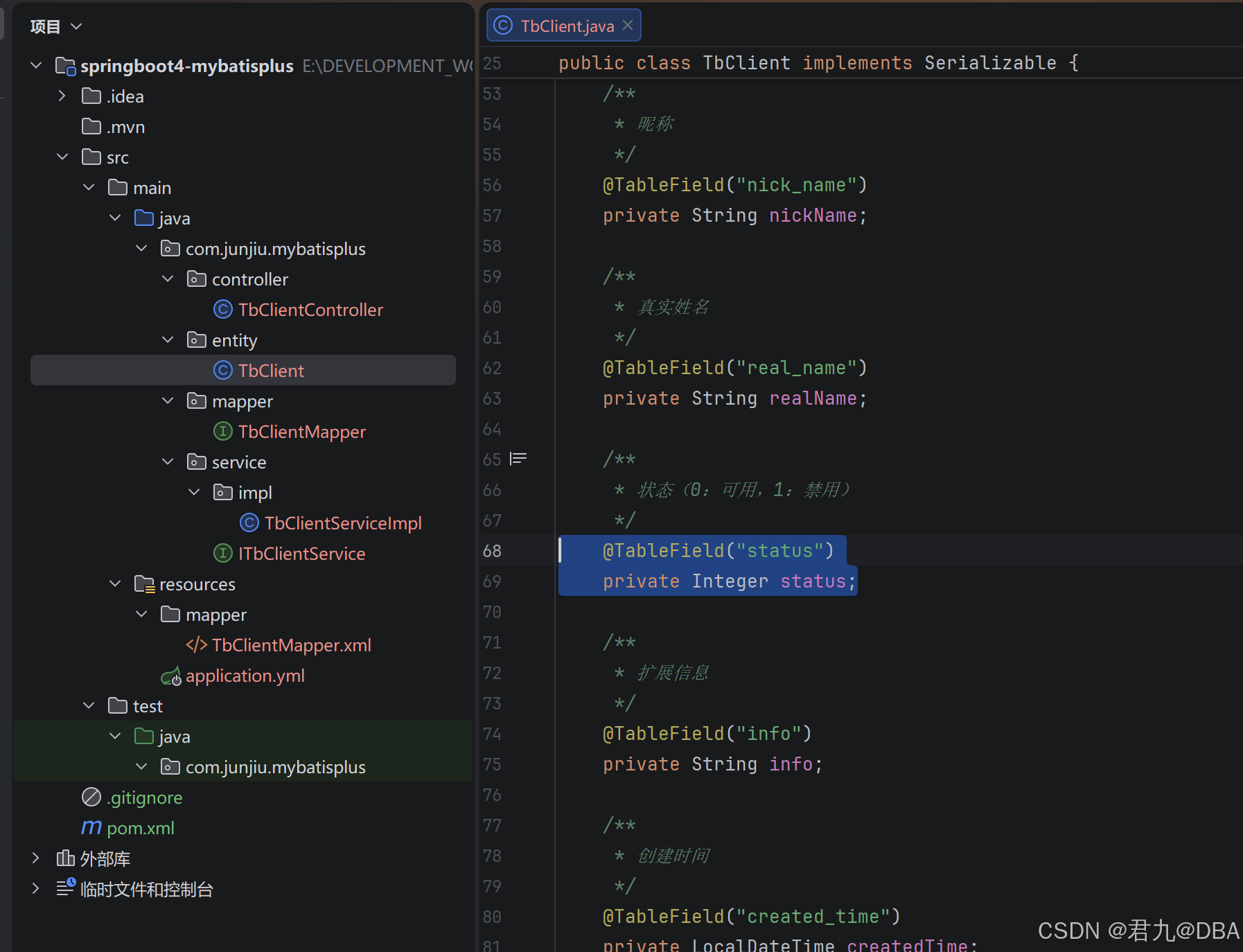The image size is (1243, 952).
Task: Click the external libraries icon
Action: 65,858
